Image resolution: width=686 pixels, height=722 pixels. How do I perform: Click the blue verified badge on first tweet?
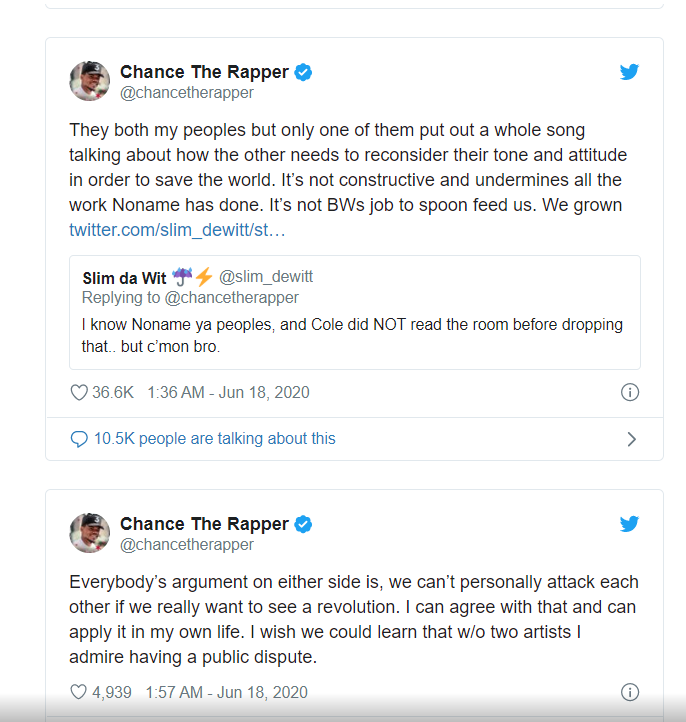(x=303, y=72)
